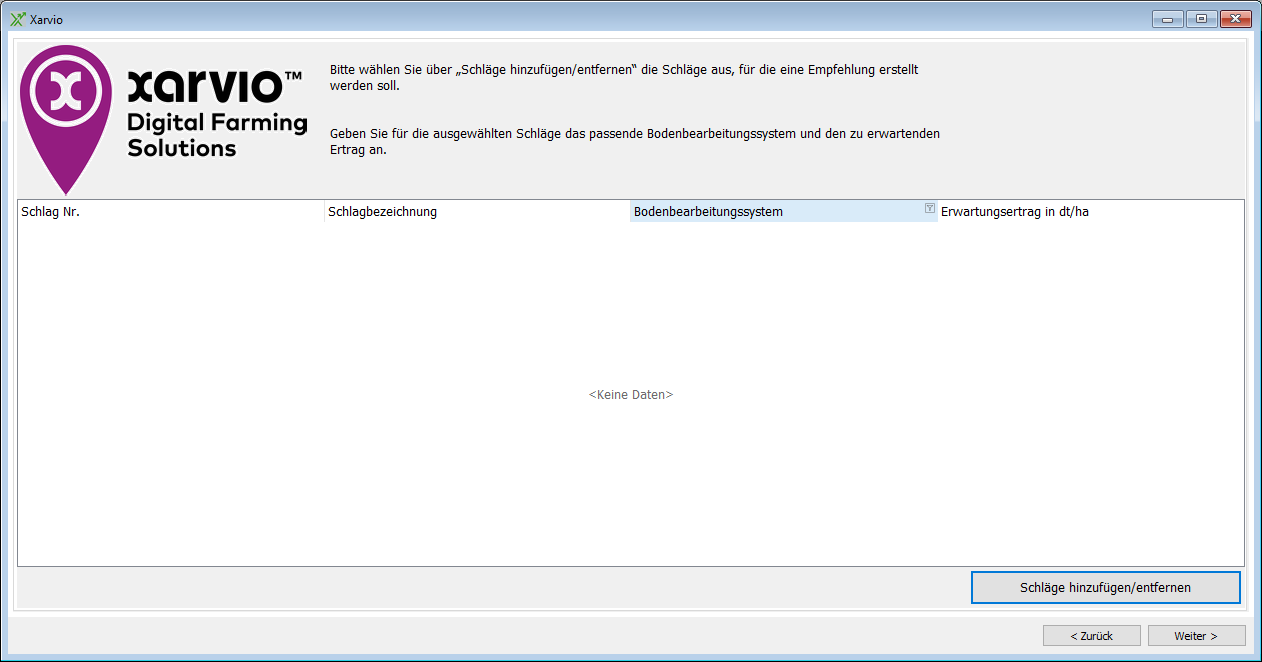The width and height of the screenshot is (1262, 662).
Task: Maximize the Xarvio window
Action: pos(1201,19)
